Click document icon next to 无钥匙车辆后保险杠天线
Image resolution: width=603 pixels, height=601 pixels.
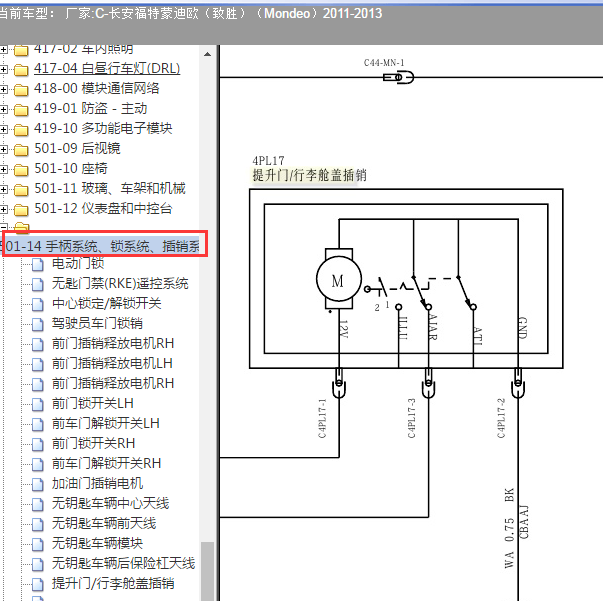point(38,564)
